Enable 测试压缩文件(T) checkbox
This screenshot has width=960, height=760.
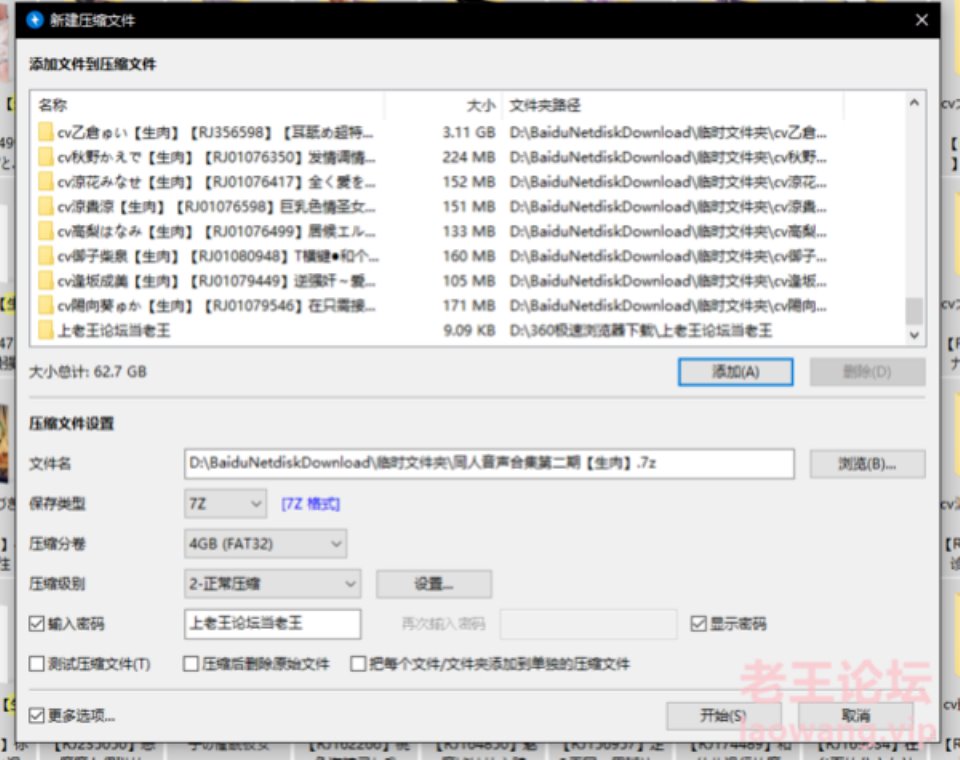tap(37, 664)
